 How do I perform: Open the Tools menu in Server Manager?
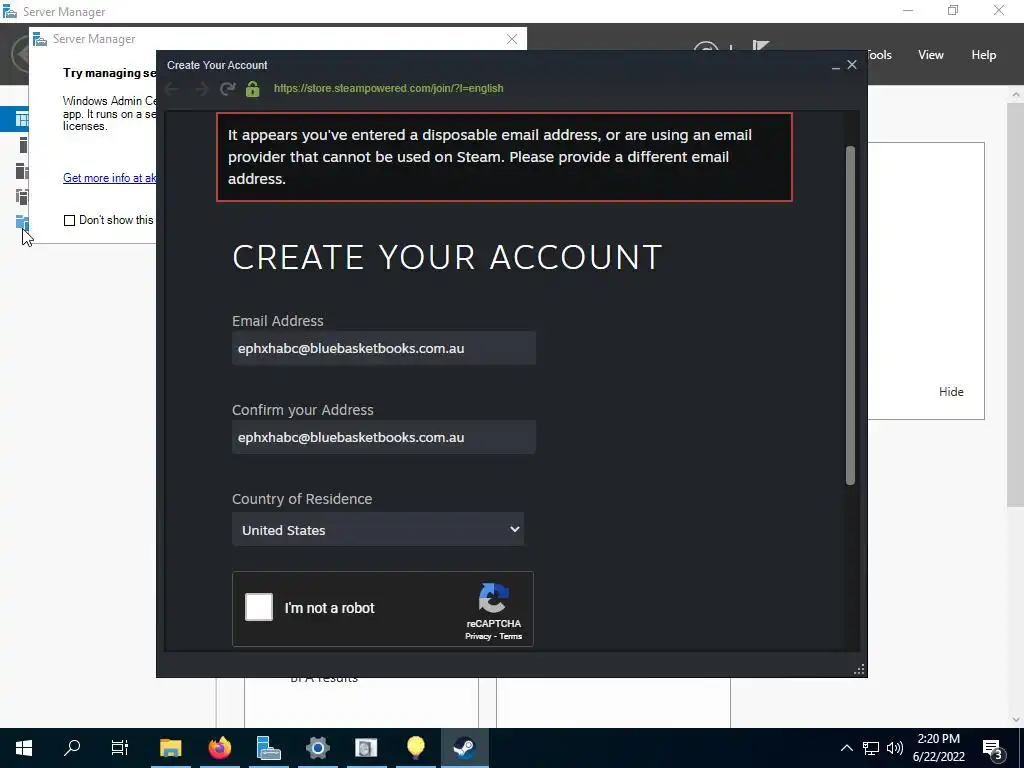(x=879, y=55)
